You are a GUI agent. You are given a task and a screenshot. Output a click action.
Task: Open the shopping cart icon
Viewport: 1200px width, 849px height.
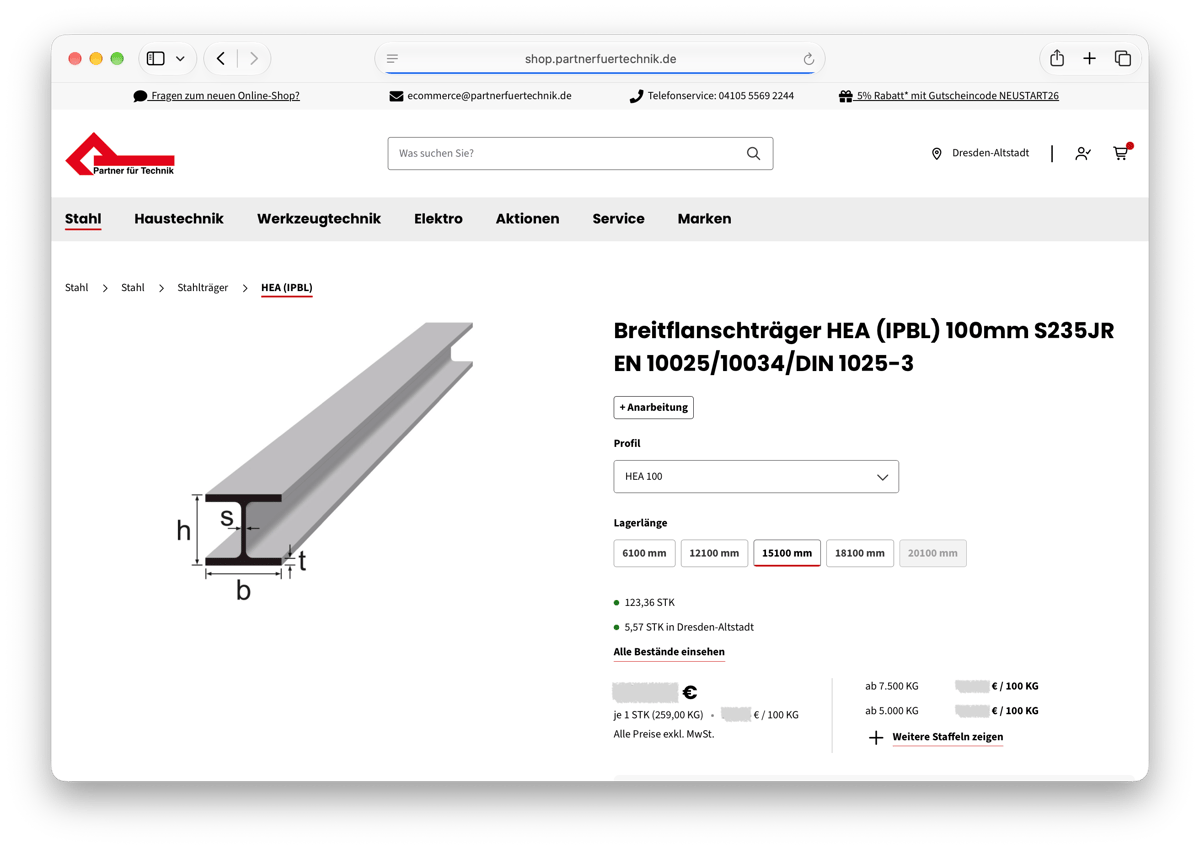click(1121, 152)
